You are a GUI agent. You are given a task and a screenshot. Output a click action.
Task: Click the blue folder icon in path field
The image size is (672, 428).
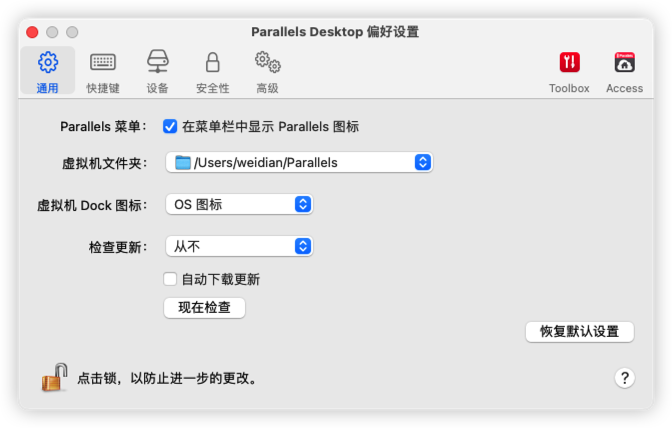(x=183, y=162)
